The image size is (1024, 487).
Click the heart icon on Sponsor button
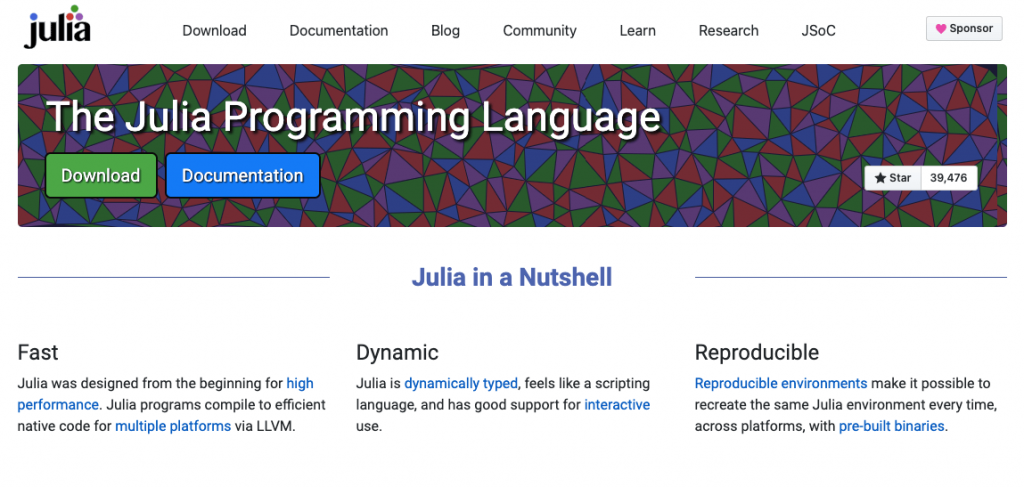[x=940, y=29]
